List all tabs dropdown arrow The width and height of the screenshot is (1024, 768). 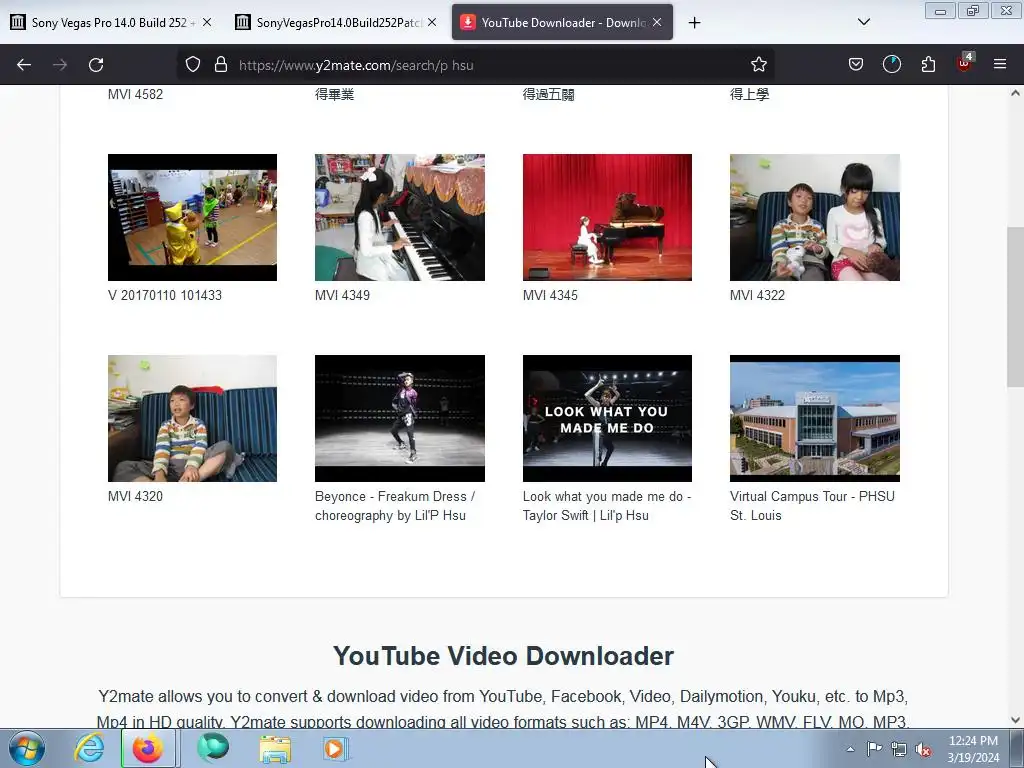(863, 22)
